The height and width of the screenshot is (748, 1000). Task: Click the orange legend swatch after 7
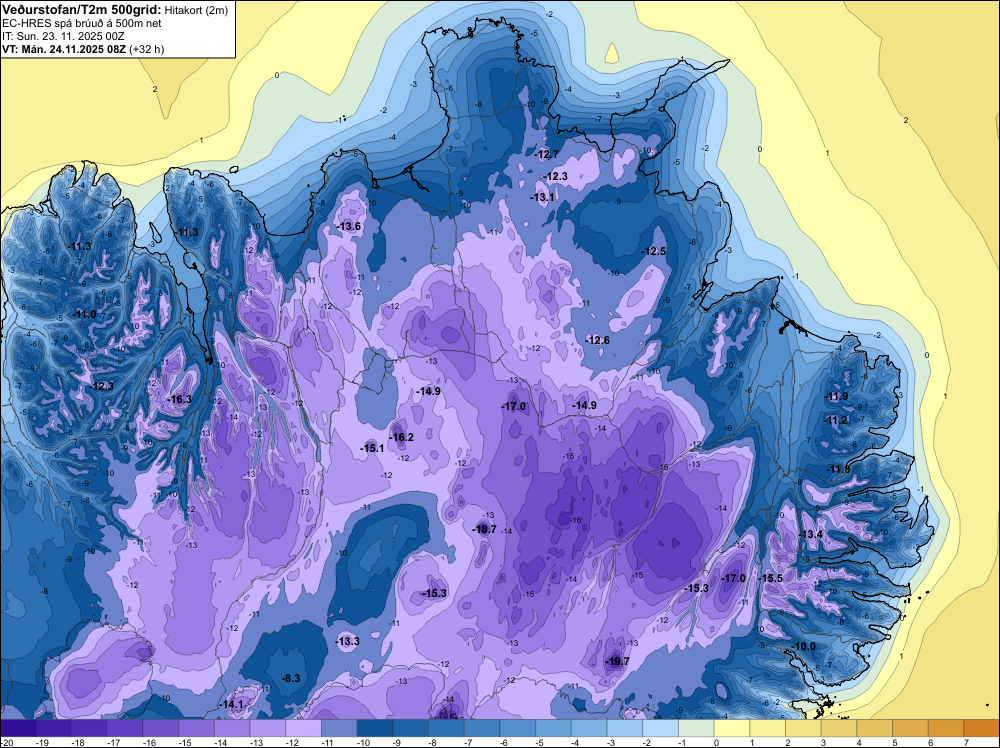coord(982,728)
